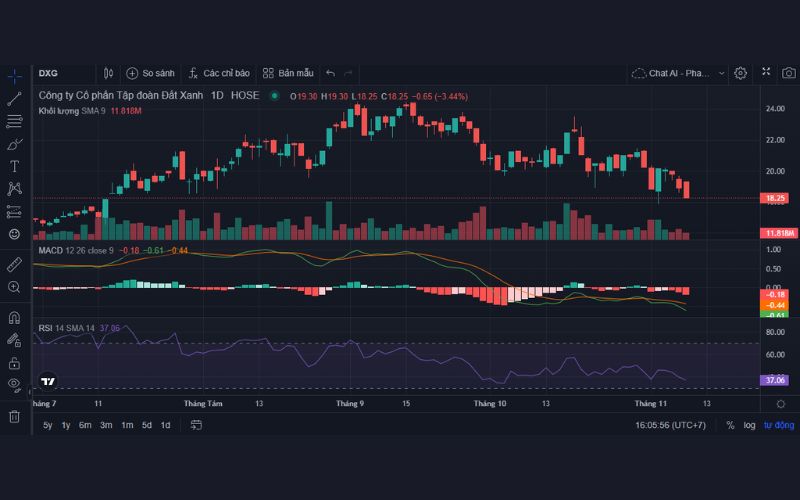
Task: Switch to the 1y time range
Action: tap(66, 425)
